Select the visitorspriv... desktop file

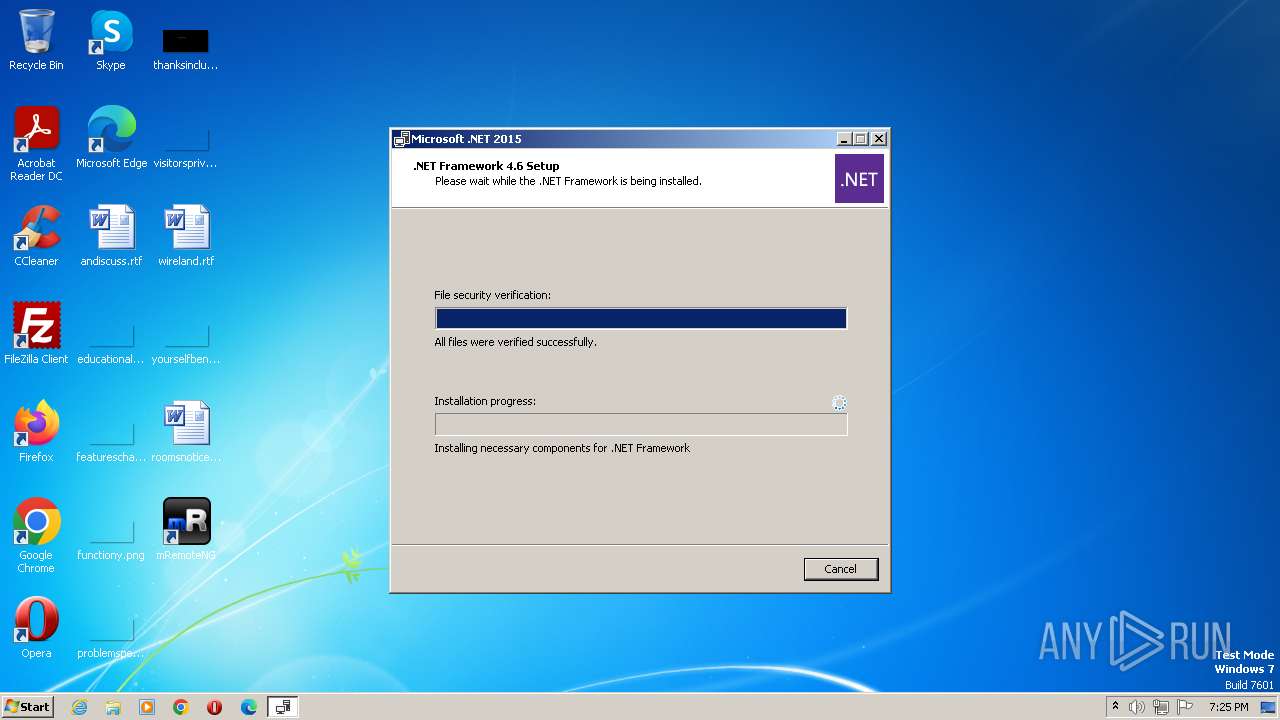pos(185,144)
